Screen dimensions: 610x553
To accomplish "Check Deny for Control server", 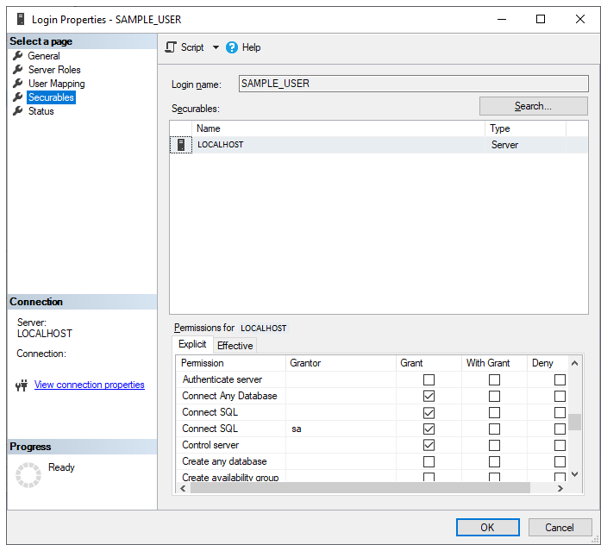I will tap(560, 445).
